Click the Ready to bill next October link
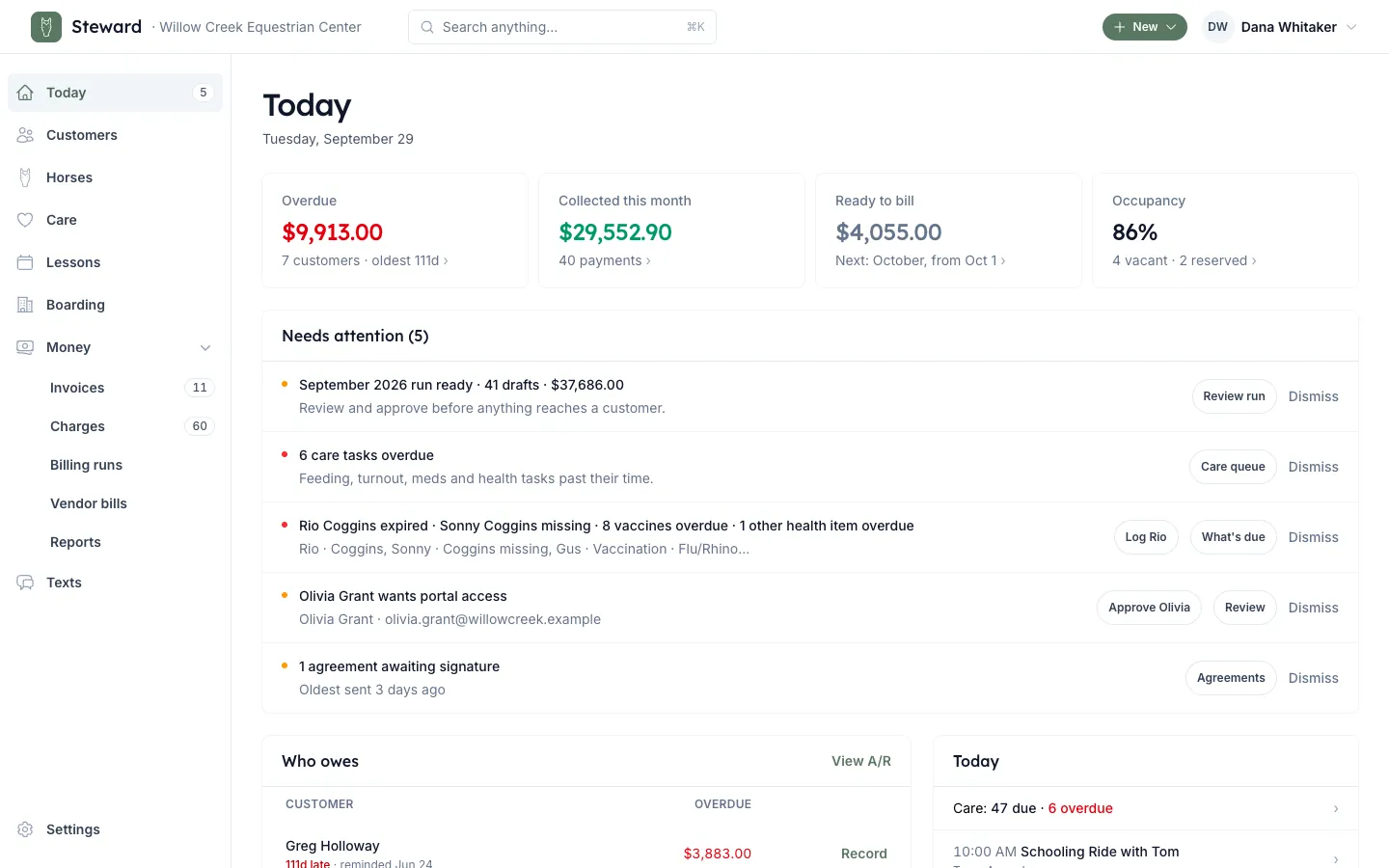 (x=920, y=260)
